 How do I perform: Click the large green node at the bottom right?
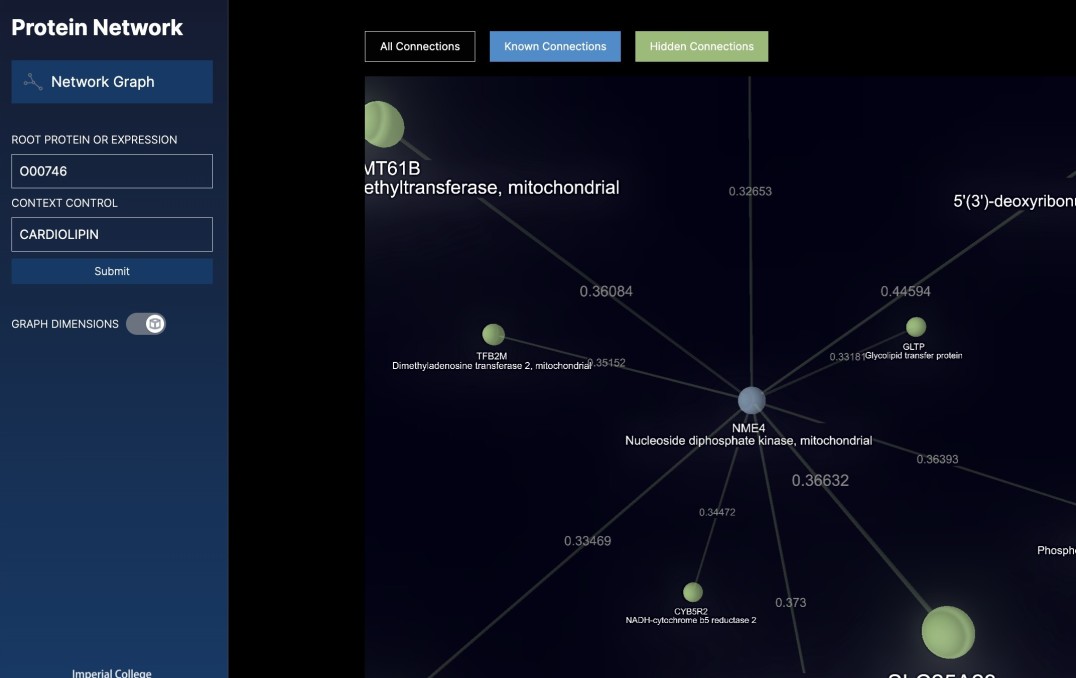[946, 632]
